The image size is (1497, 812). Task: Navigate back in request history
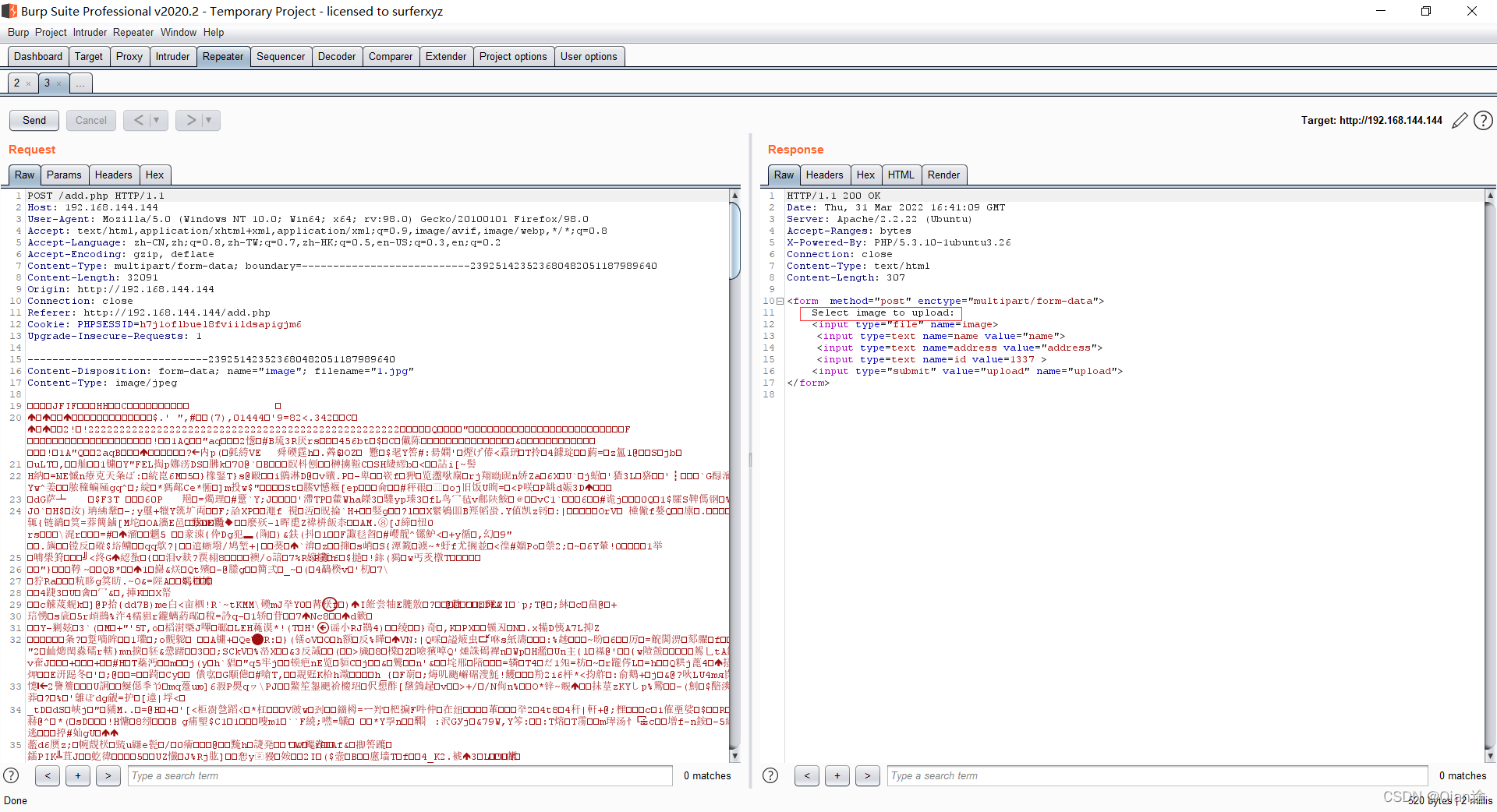click(139, 120)
